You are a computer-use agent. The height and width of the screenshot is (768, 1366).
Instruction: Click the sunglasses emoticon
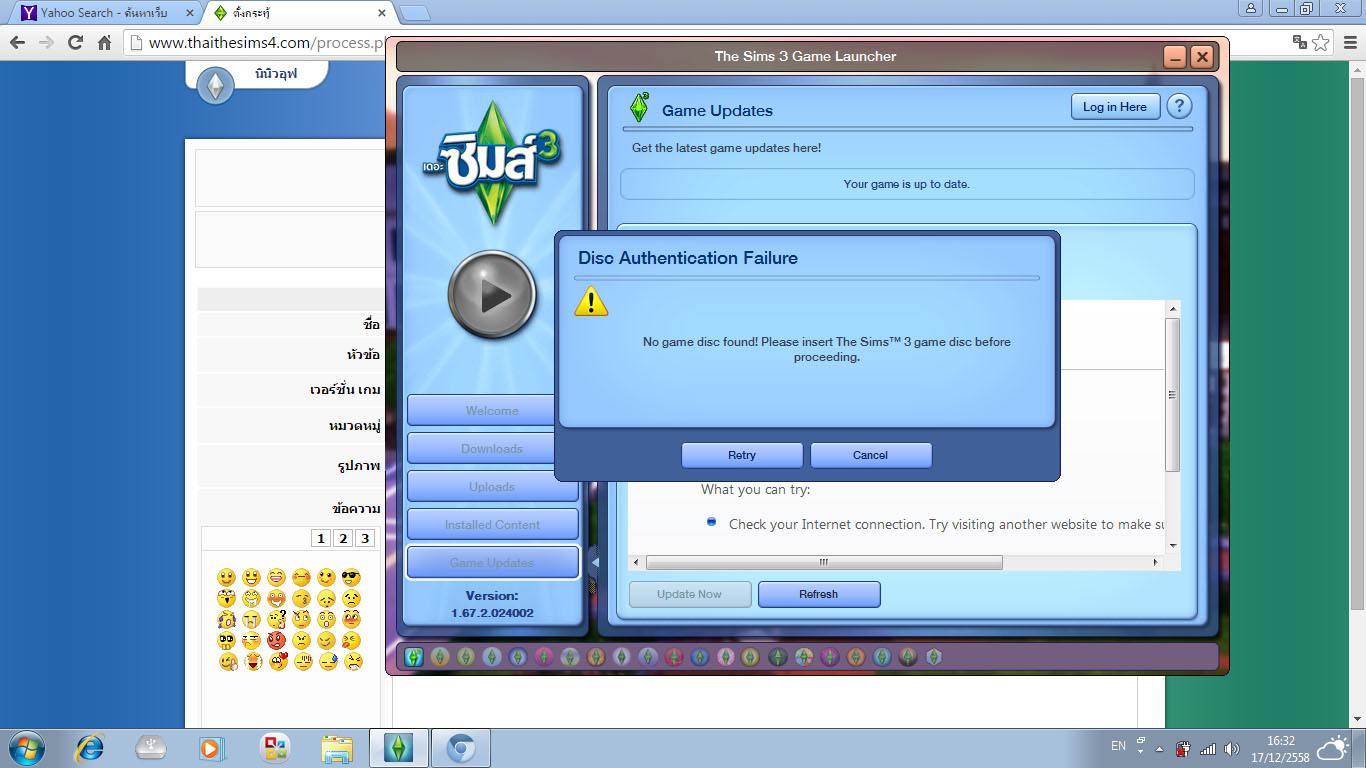tap(351, 577)
